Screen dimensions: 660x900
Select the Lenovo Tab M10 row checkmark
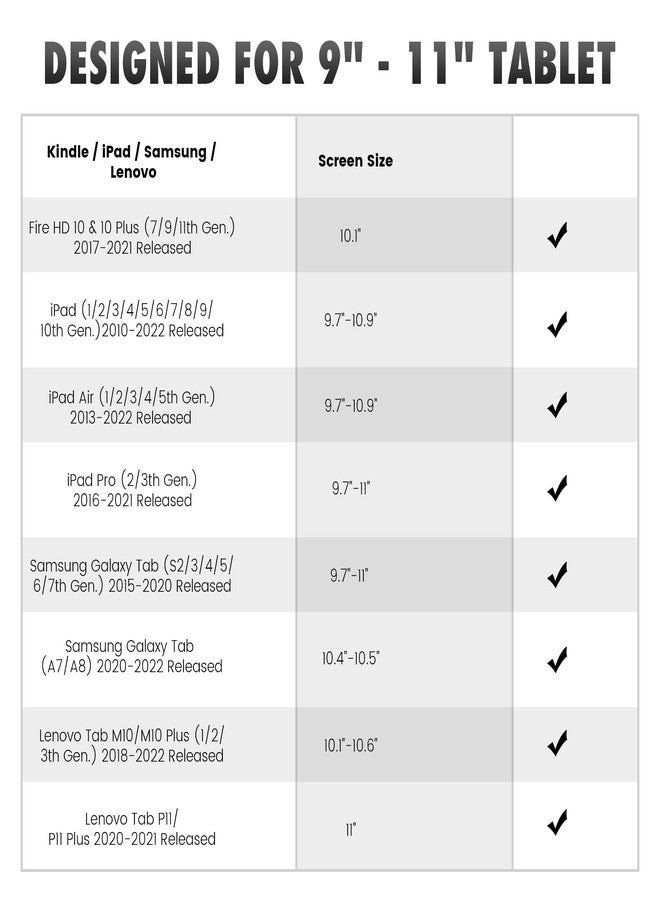tap(557, 743)
